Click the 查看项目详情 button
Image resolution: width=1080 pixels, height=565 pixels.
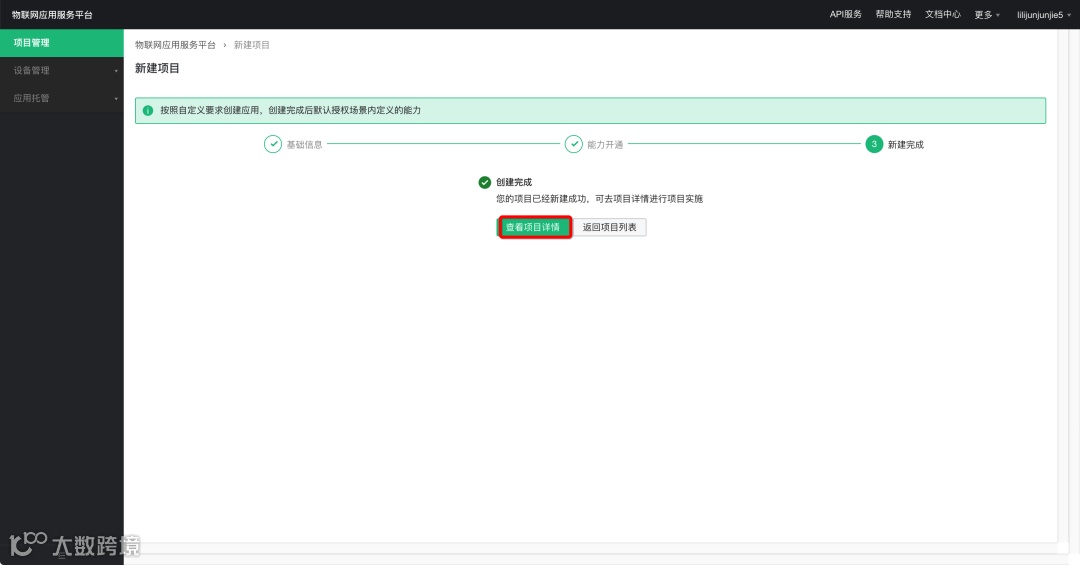(534, 227)
